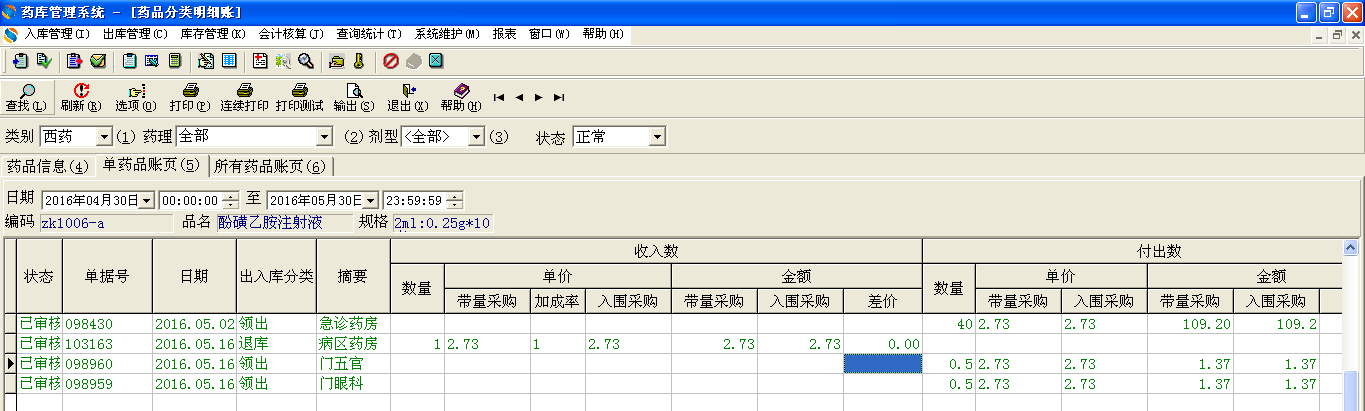The width and height of the screenshot is (1365, 411).
Task: Click the 门眼科 摘要 cell
Action: [x=353, y=384]
